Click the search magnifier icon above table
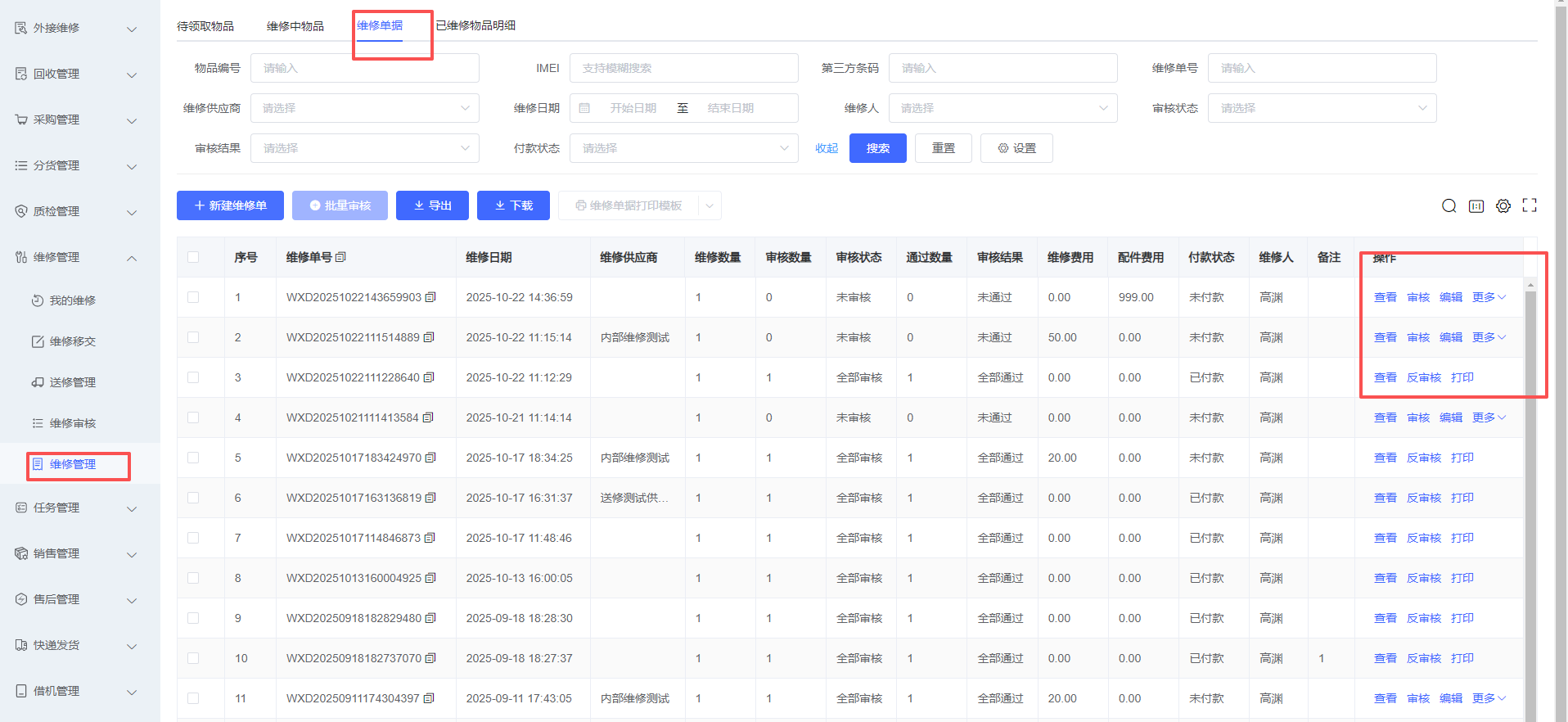The width and height of the screenshot is (1568, 722). (x=1449, y=206)
